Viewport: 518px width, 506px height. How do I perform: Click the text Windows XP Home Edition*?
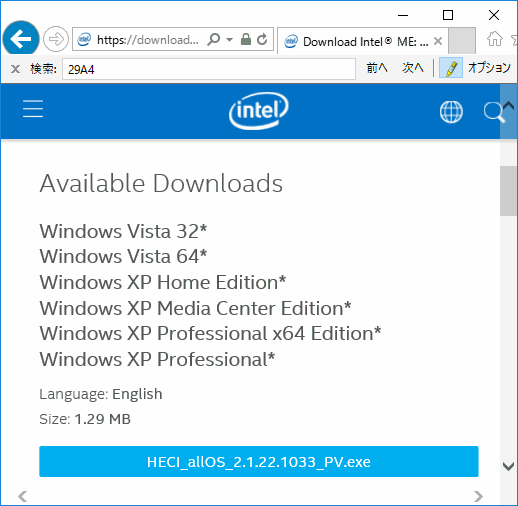tap(163, 282)
